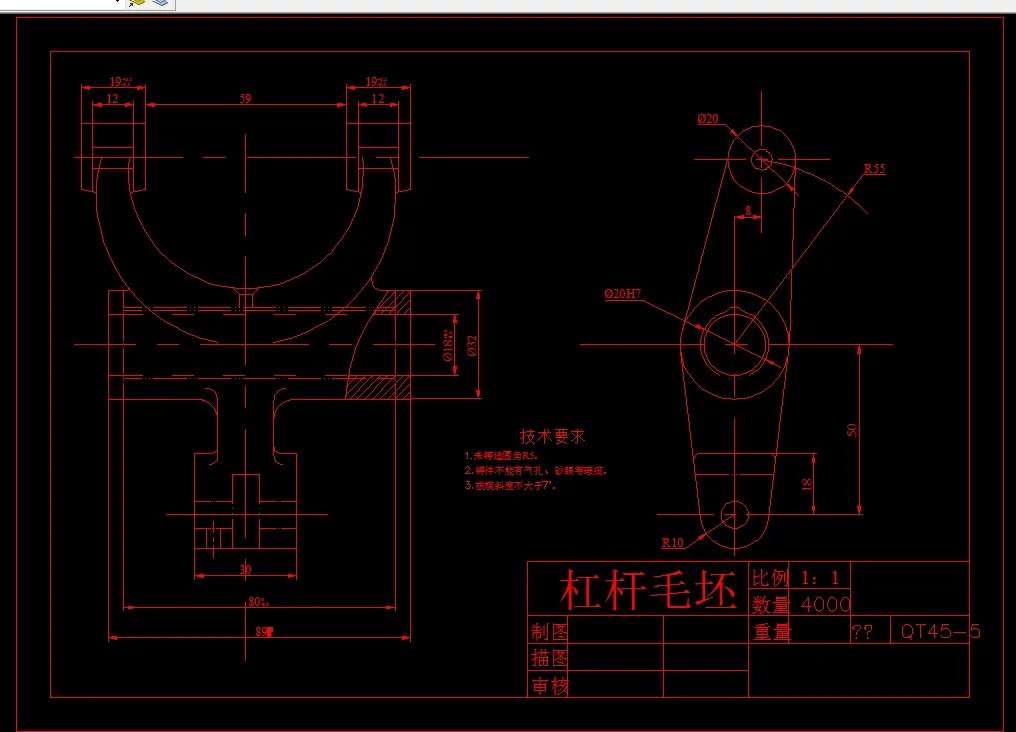Select the R10 radius label

pos(673,542)
